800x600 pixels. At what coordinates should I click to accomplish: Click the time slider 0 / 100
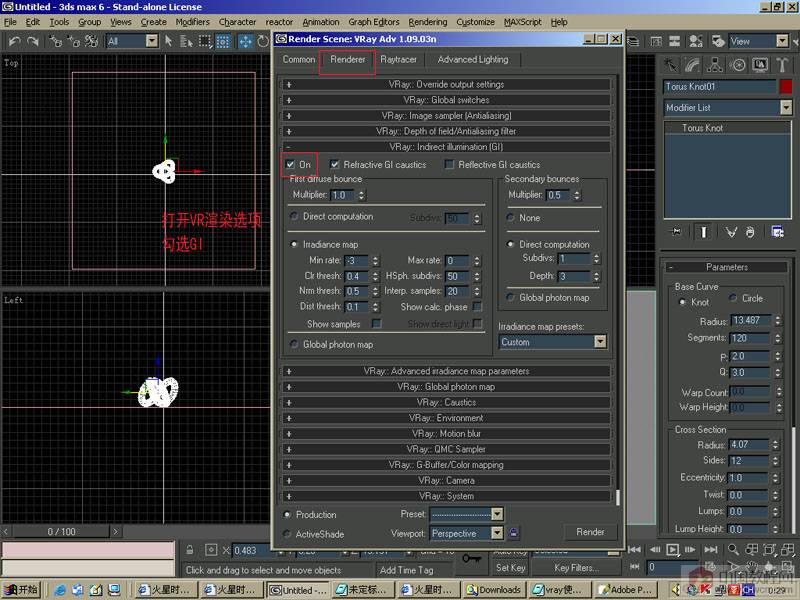point(61,532)
